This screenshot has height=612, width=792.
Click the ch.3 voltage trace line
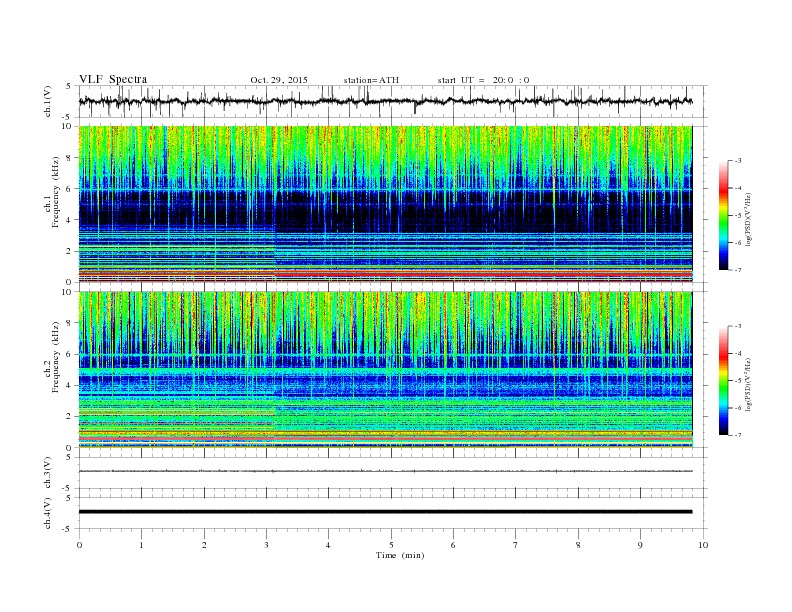coord(385,471)
